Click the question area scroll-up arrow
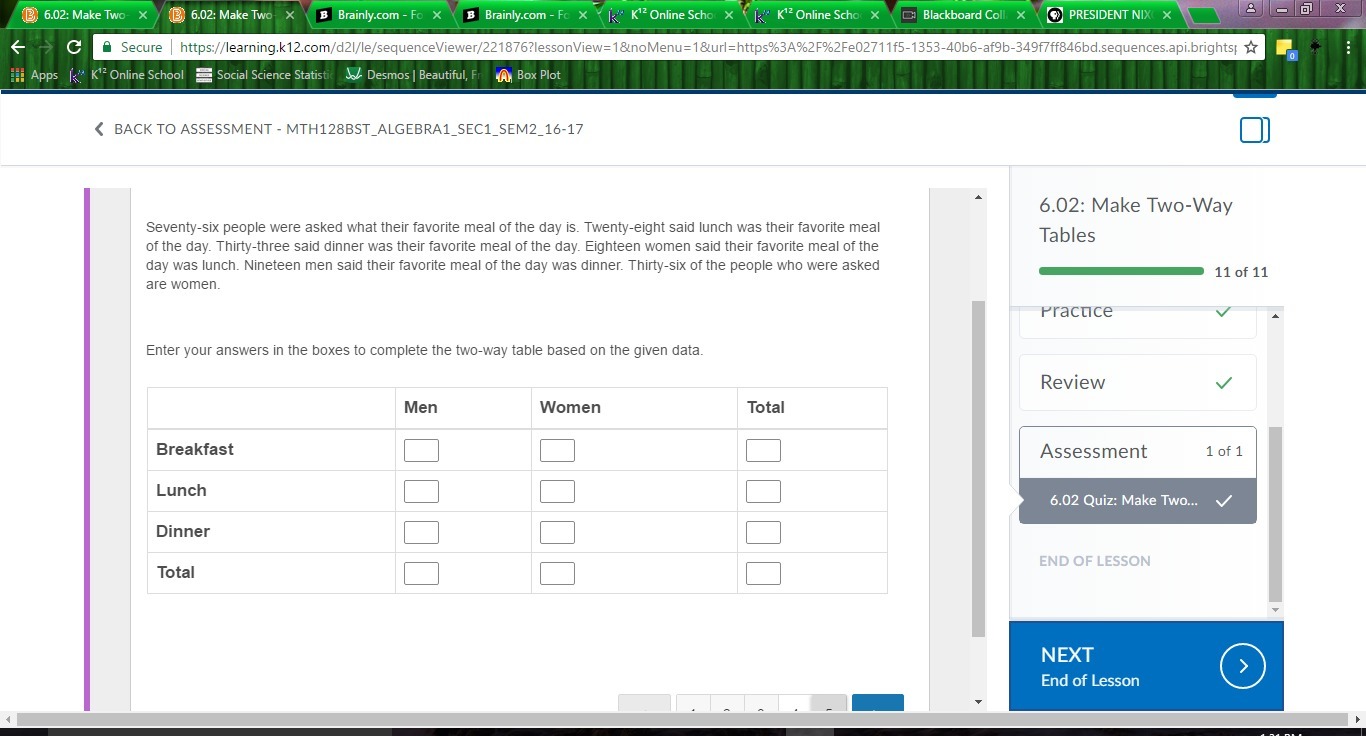The image size is (1366, 736). (978, 196)
